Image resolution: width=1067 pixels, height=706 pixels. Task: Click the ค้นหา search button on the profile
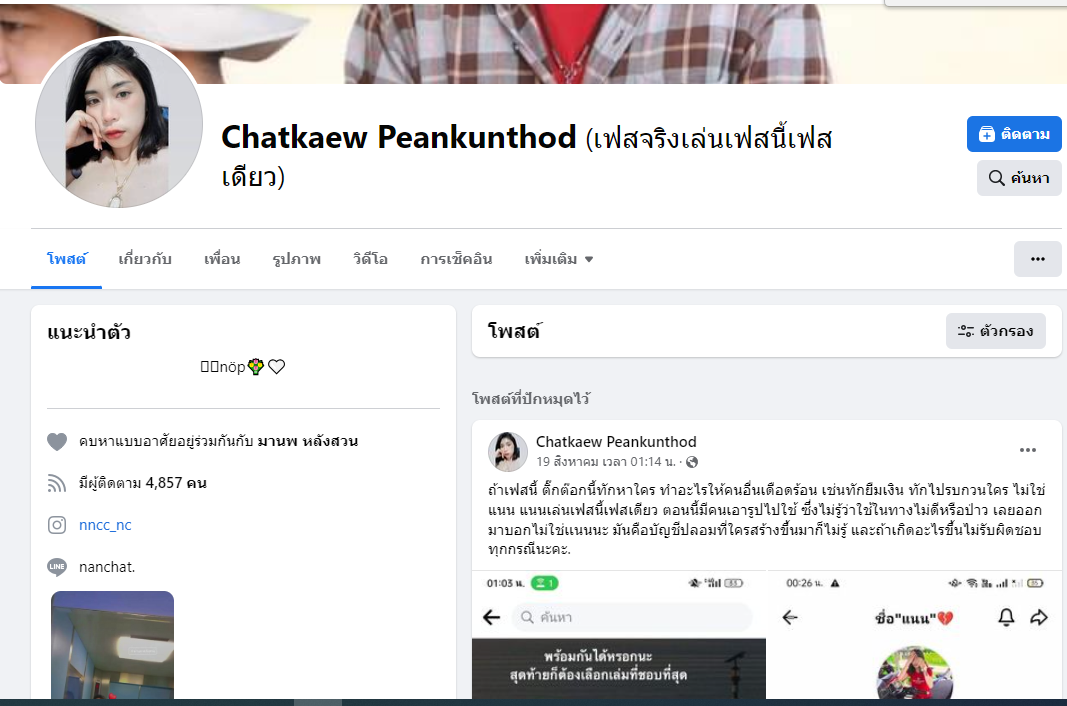pos(1019,178)
